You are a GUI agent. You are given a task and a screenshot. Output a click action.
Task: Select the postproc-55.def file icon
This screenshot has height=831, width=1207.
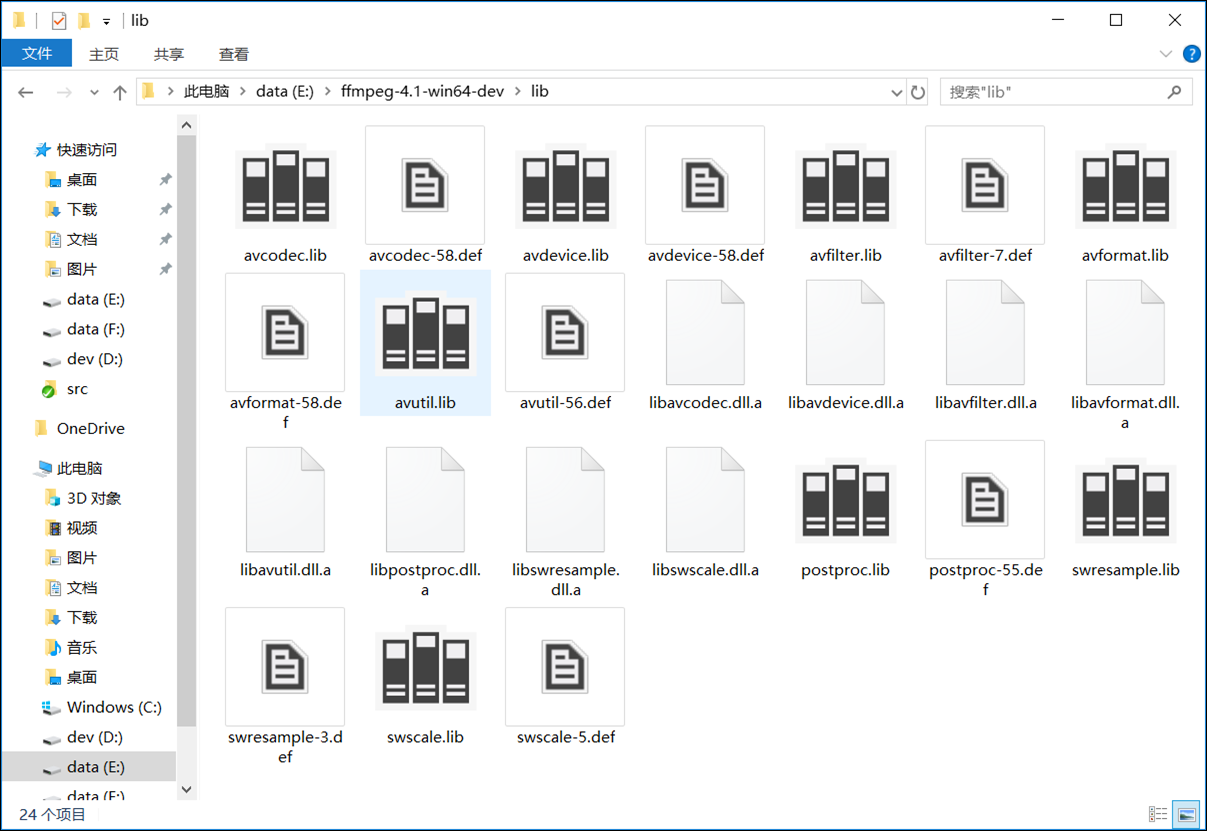pos(985,499)
